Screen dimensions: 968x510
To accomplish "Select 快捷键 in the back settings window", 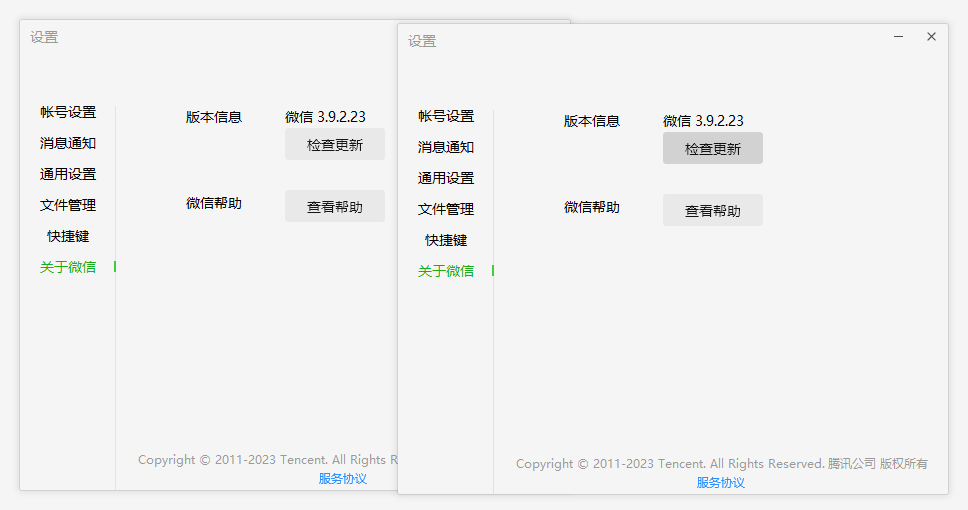I will tap(68, 236).
